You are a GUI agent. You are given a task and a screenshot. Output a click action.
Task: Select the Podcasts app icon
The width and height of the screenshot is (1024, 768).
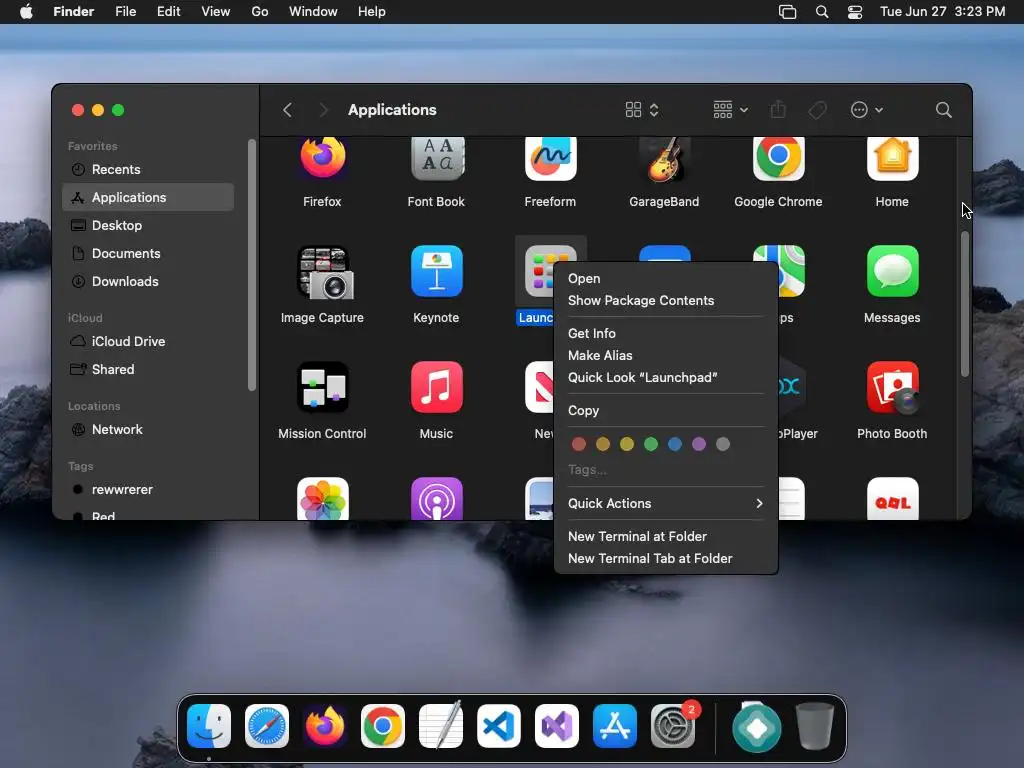pyautogui.click(x=436, y=499)
